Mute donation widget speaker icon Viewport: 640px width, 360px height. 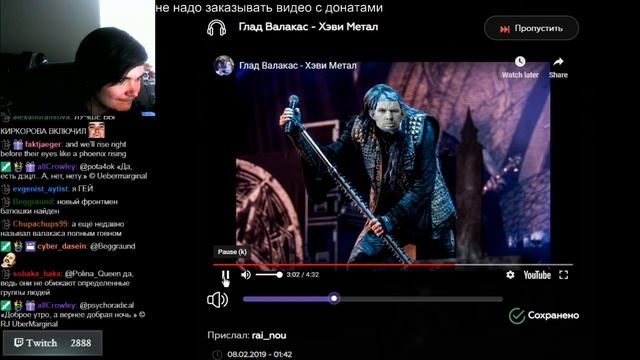point(218,300)
